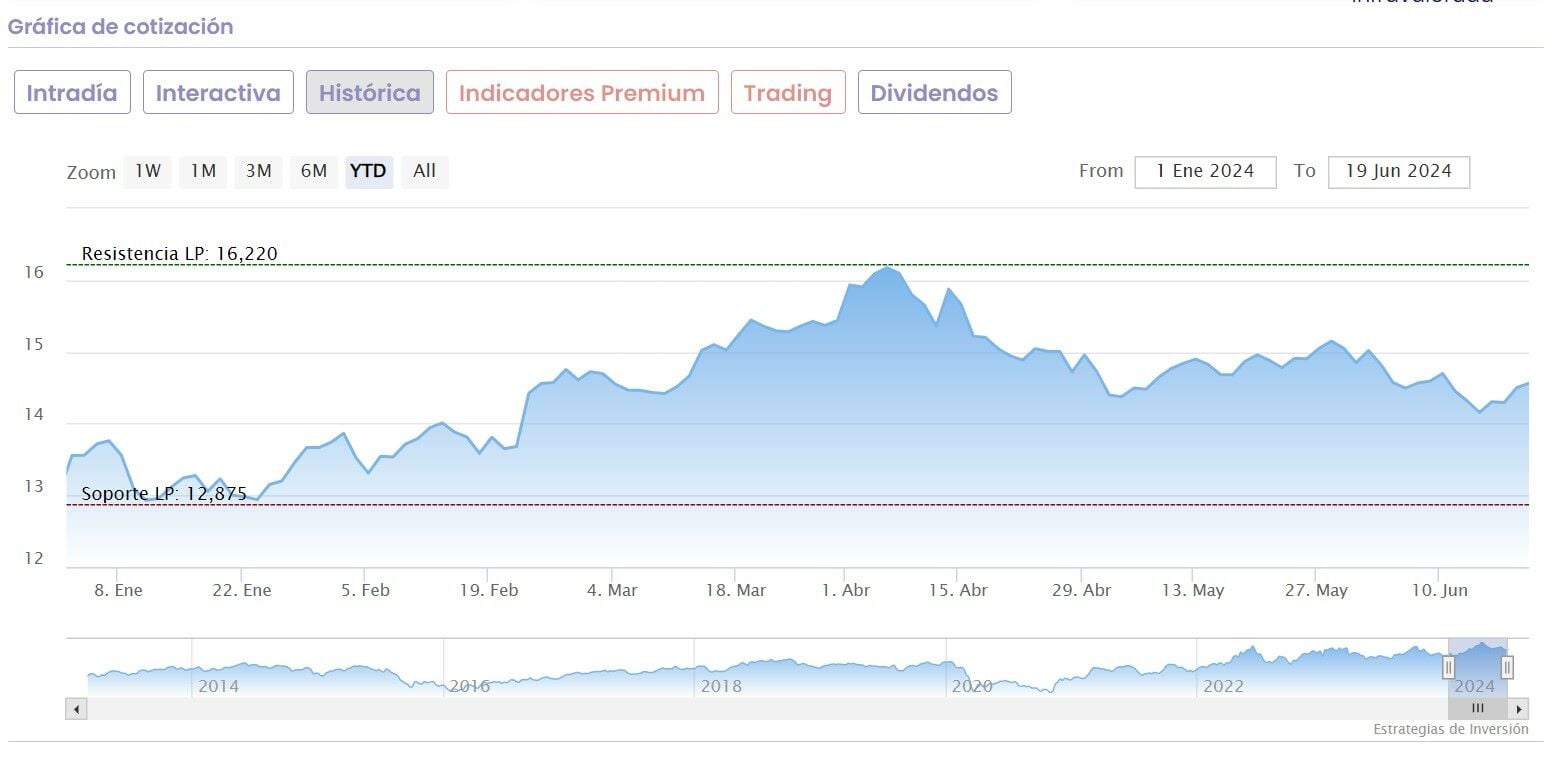Open Indicadores Premium tab

click(x=582, y=93)
